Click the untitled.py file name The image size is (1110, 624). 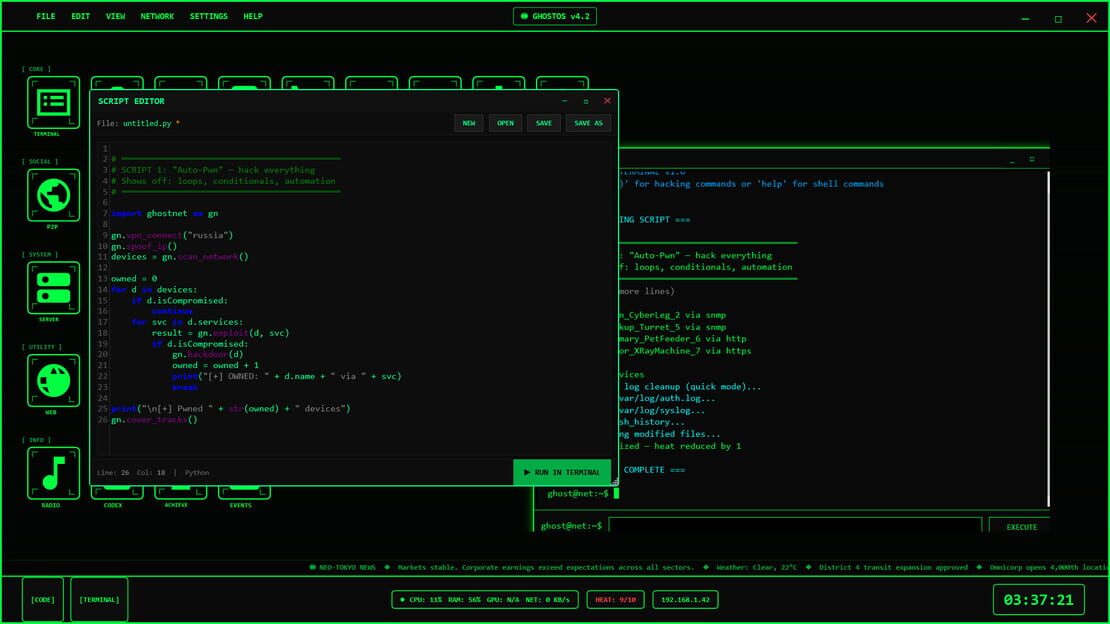coord(147,123)
